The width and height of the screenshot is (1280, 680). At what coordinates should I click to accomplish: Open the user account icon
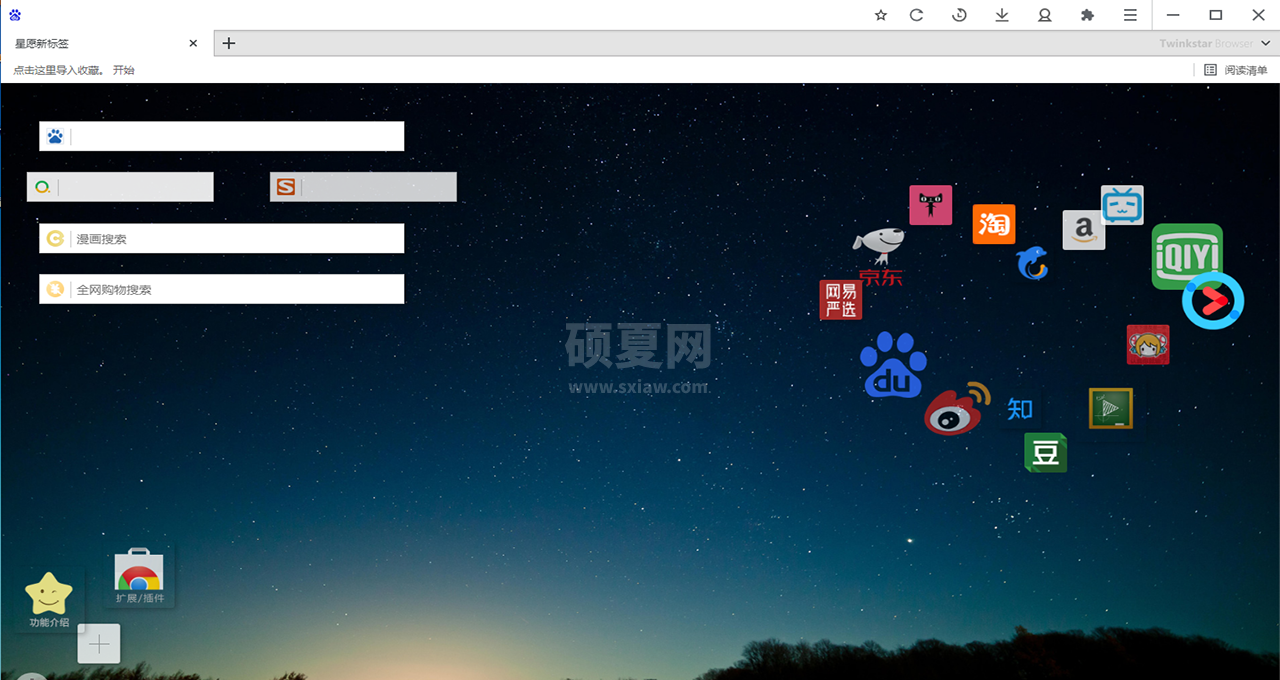click(x=1045, y=15)
